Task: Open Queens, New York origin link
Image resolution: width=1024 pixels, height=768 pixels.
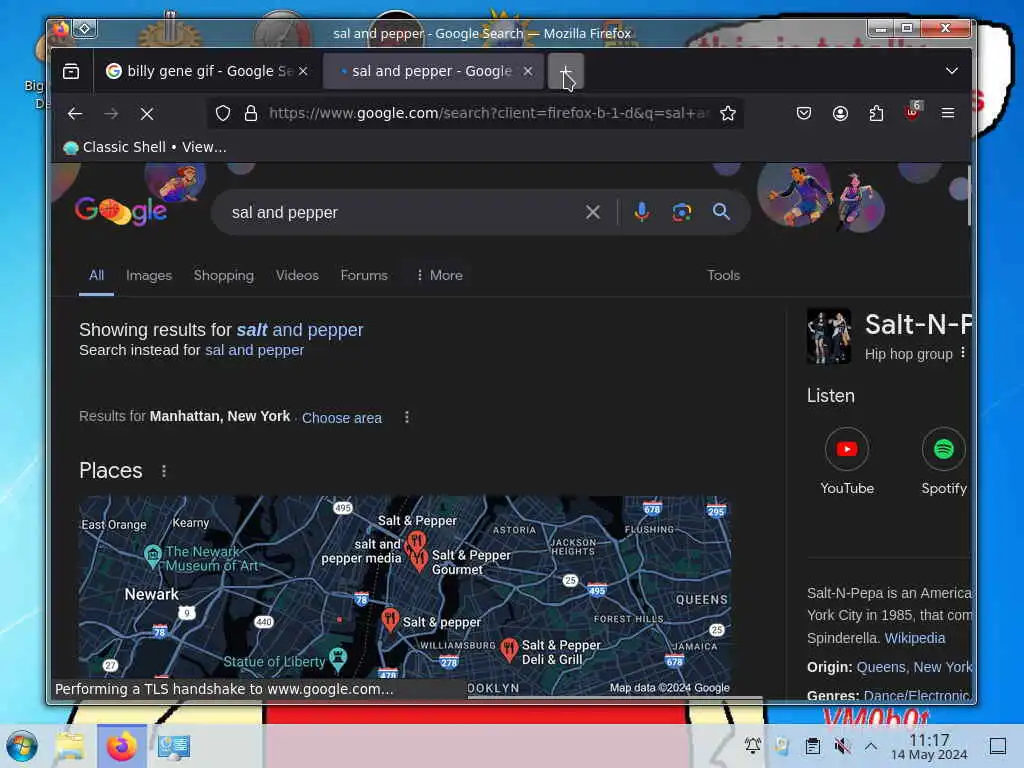Action: (x=914, y=667)
